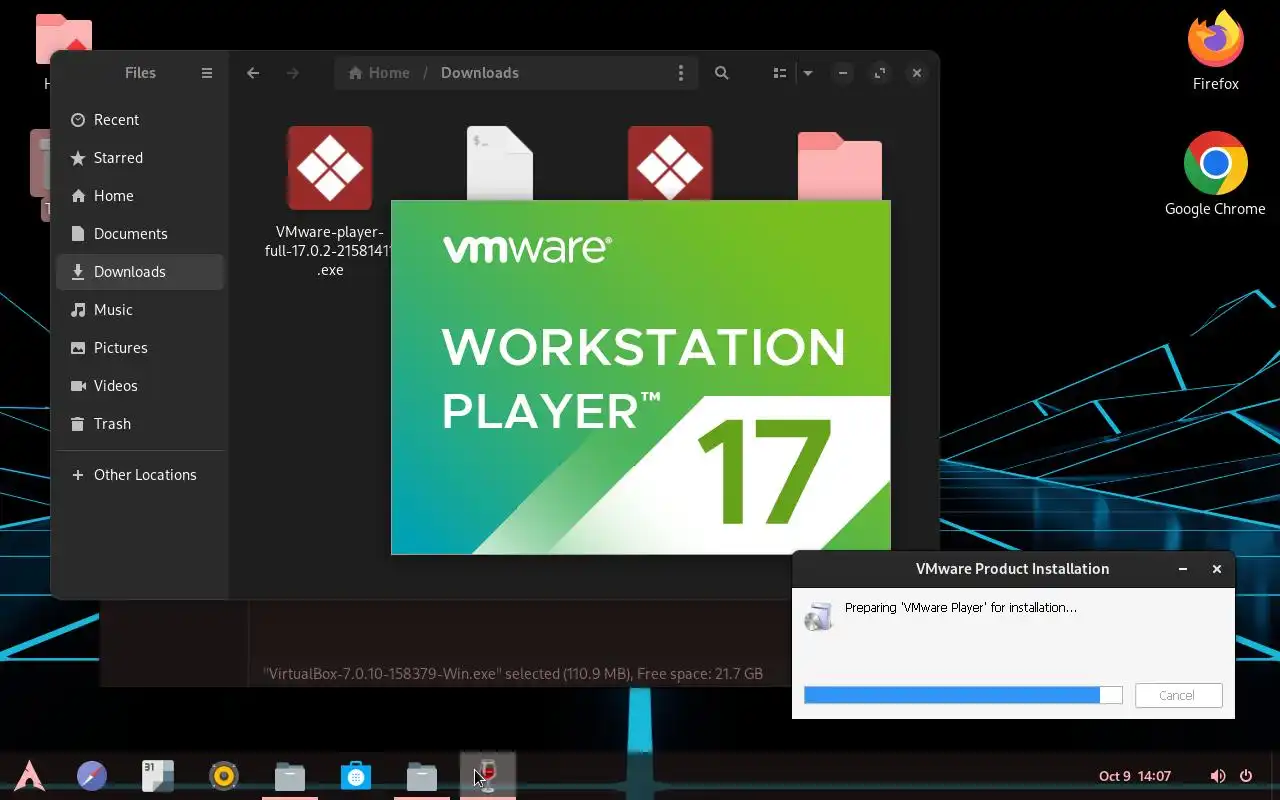Open the calendar app in the taskbar

[158, 775]
